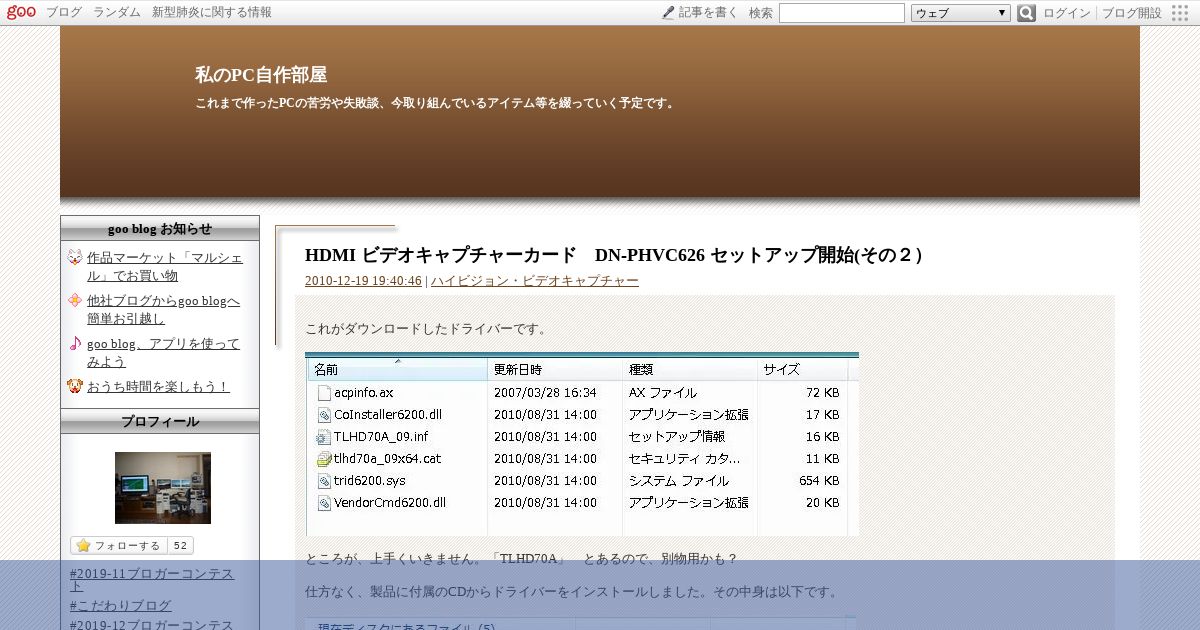This screenshot has width=1200, height=630.
Task: Open goo blog、アプリを使ってみよう link
Action: point(163,352)
